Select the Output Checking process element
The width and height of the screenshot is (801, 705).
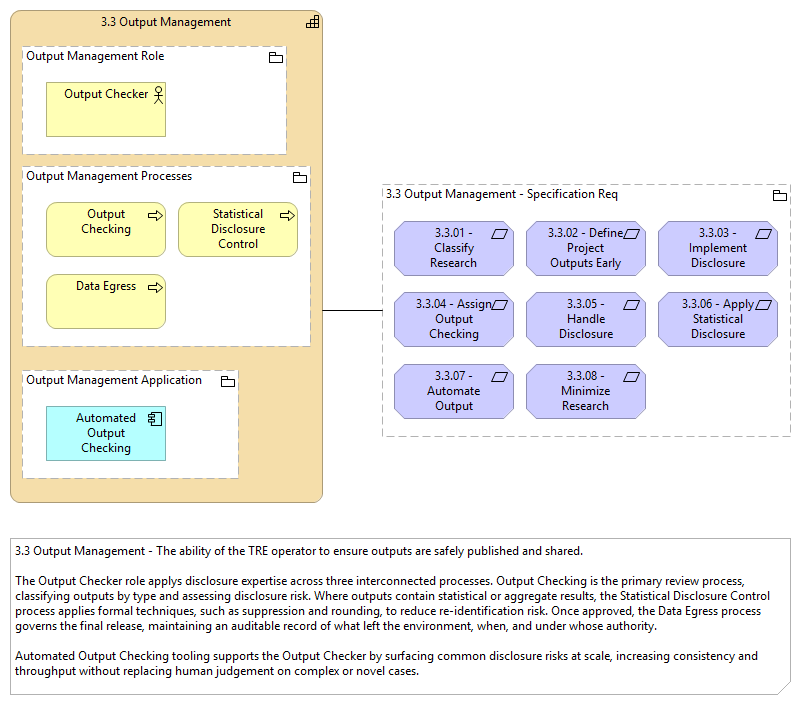click(x=106, y=229)
